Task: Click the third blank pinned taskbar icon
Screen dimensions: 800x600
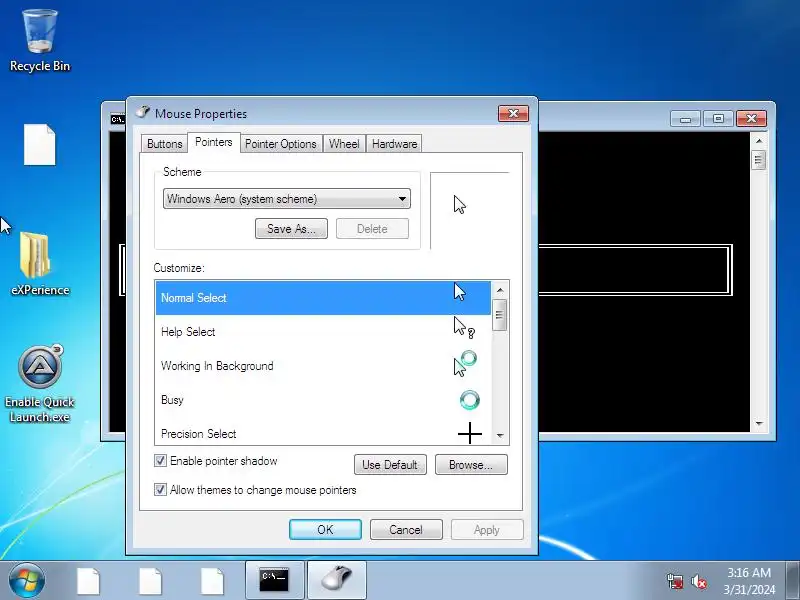Action: (212, 581)
